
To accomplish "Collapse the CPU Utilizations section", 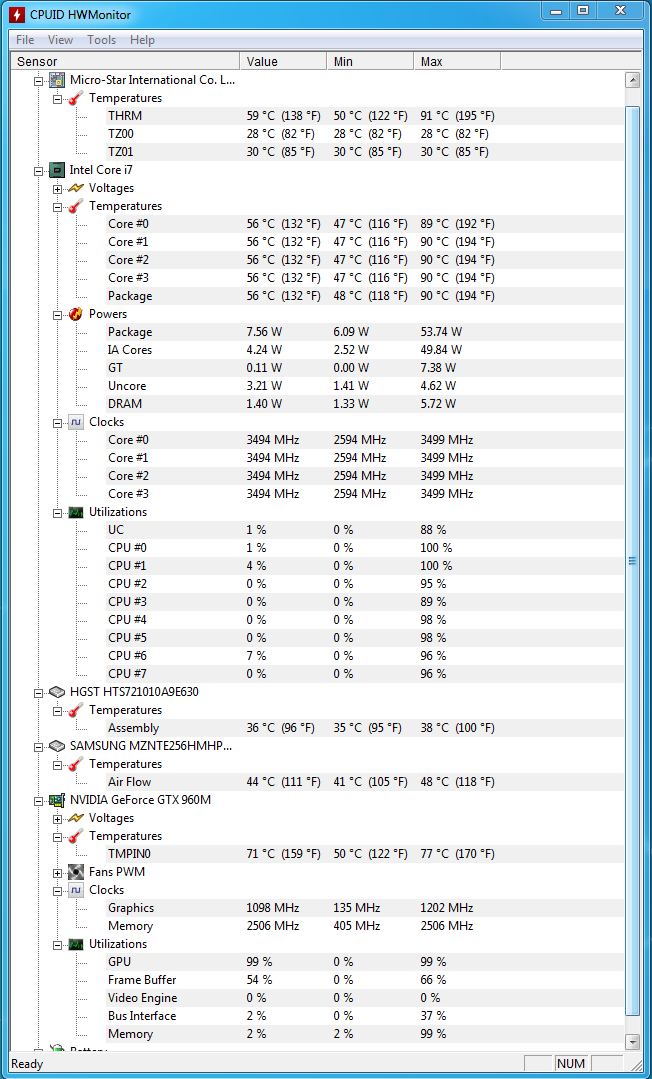I will click(x=58, y=513).
